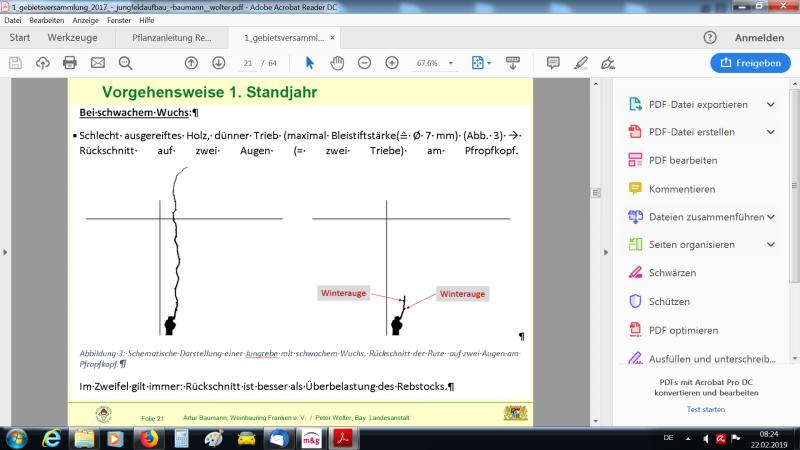Click the page number input field

pyautogui.click(x=247, y=62)
